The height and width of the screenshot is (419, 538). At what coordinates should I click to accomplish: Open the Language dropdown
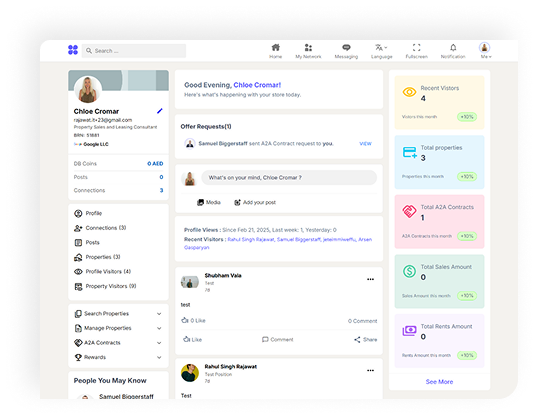[382, 51]
